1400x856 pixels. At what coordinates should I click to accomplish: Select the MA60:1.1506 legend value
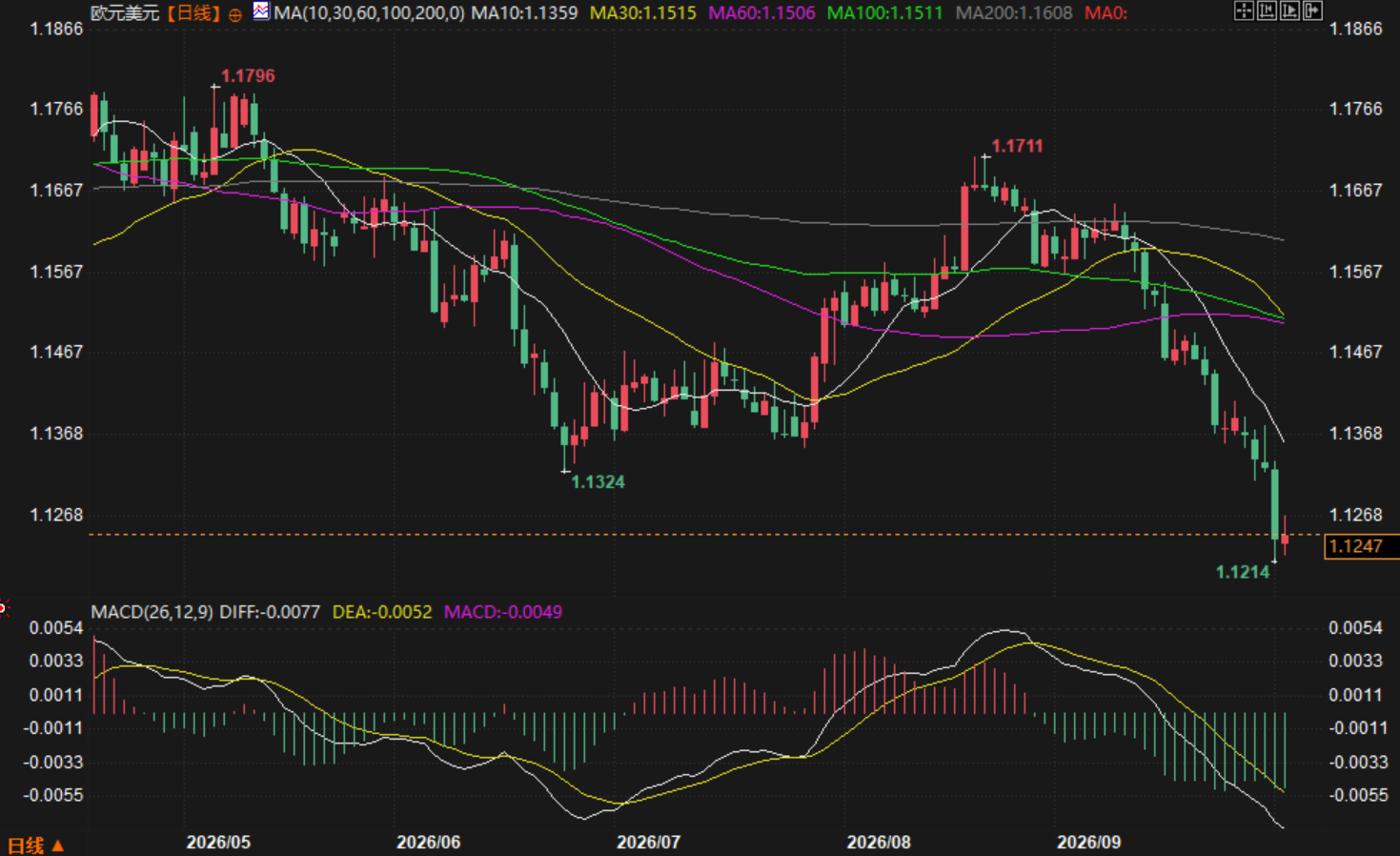coord(762,13)
